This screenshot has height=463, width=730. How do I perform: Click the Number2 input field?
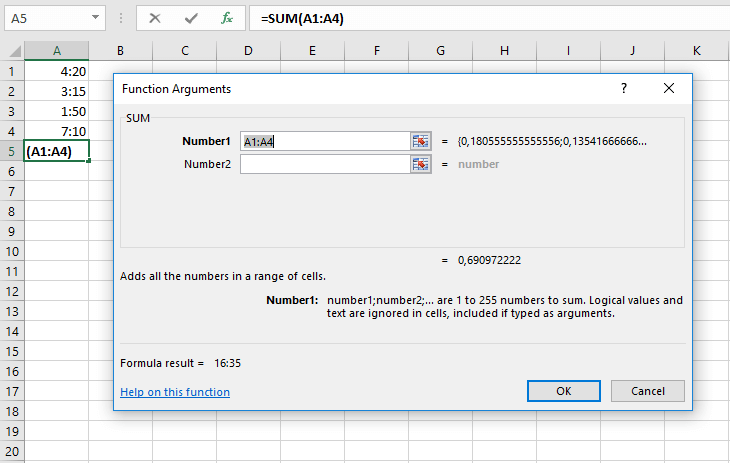tap(325, 164)
